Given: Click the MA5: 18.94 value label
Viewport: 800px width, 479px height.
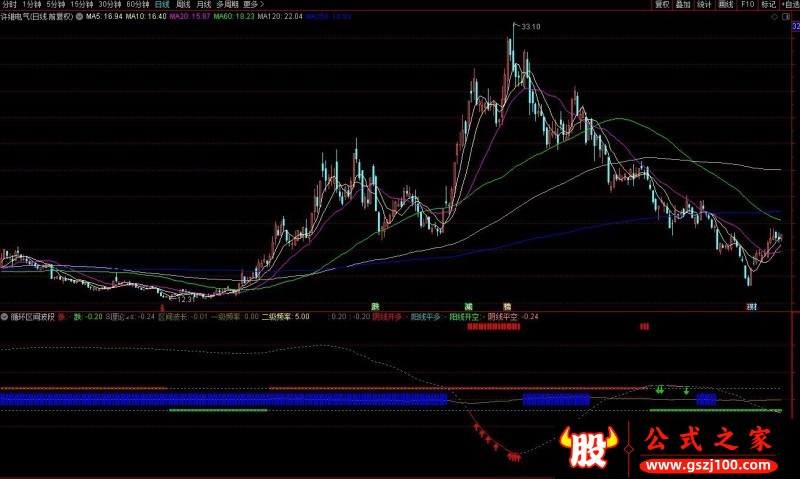Looking at the screenshot, I should coord(104,17).
